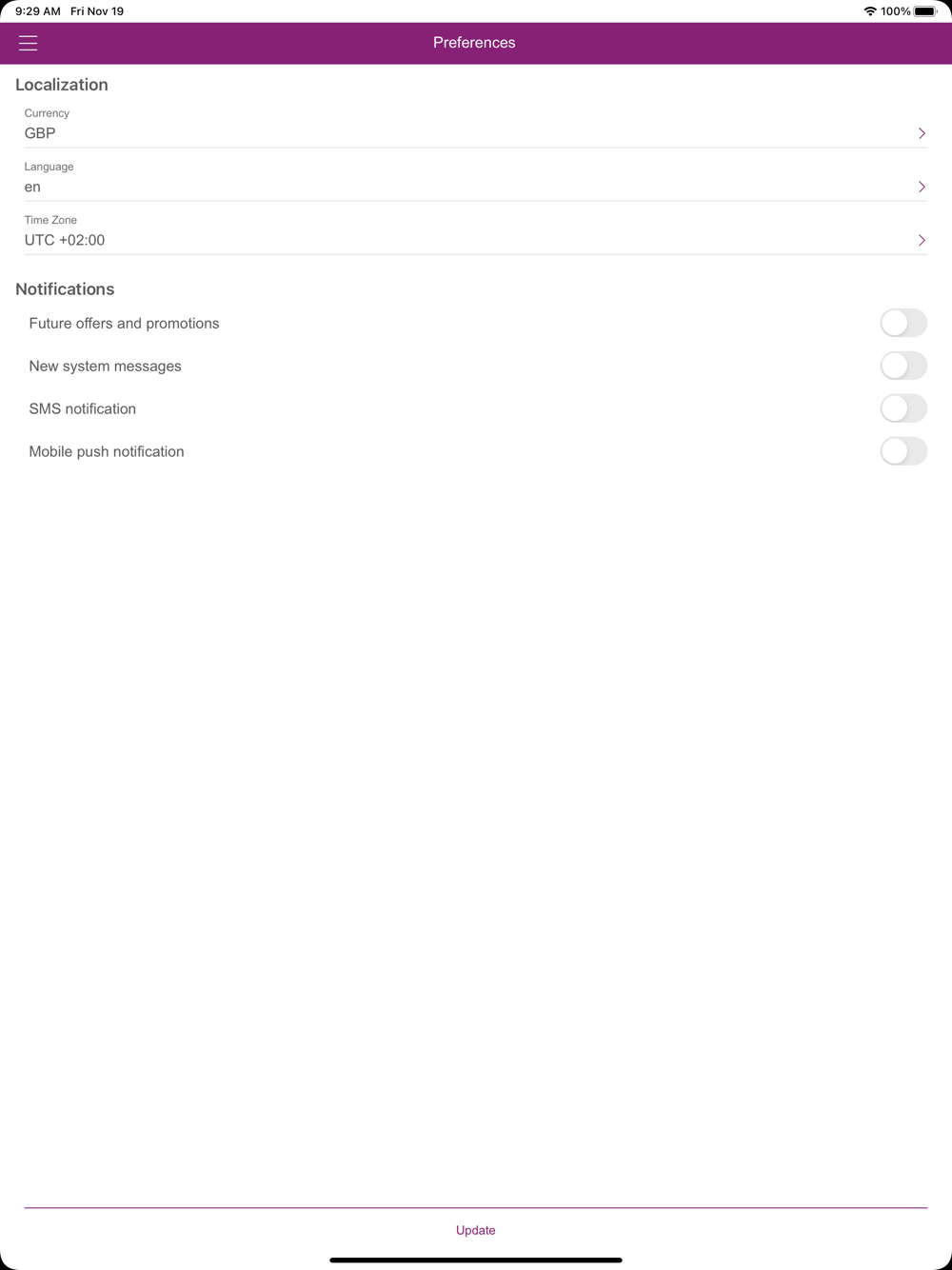Expand the Currency chevron arrow
The image size is (952, 1270).
[922, 133]
